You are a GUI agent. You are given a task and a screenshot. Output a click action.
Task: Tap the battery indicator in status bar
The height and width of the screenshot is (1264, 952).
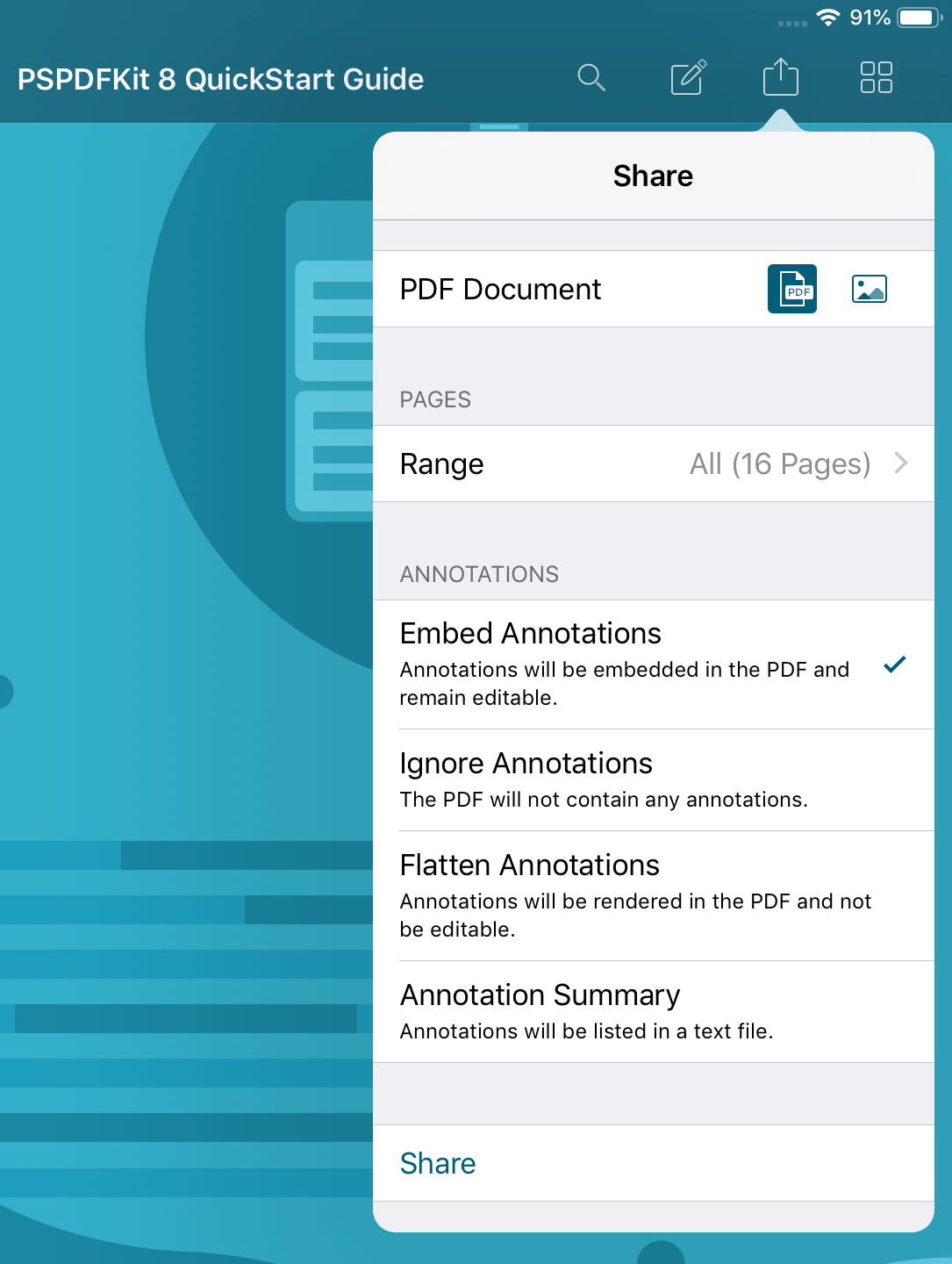919,18
